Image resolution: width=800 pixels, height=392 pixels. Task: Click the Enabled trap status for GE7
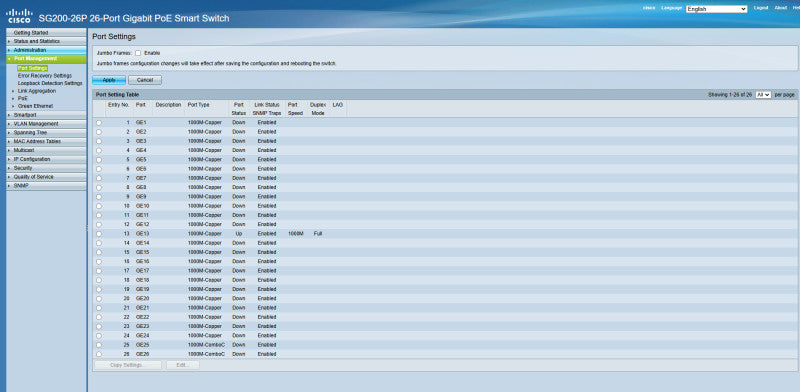tap(267, 178)
